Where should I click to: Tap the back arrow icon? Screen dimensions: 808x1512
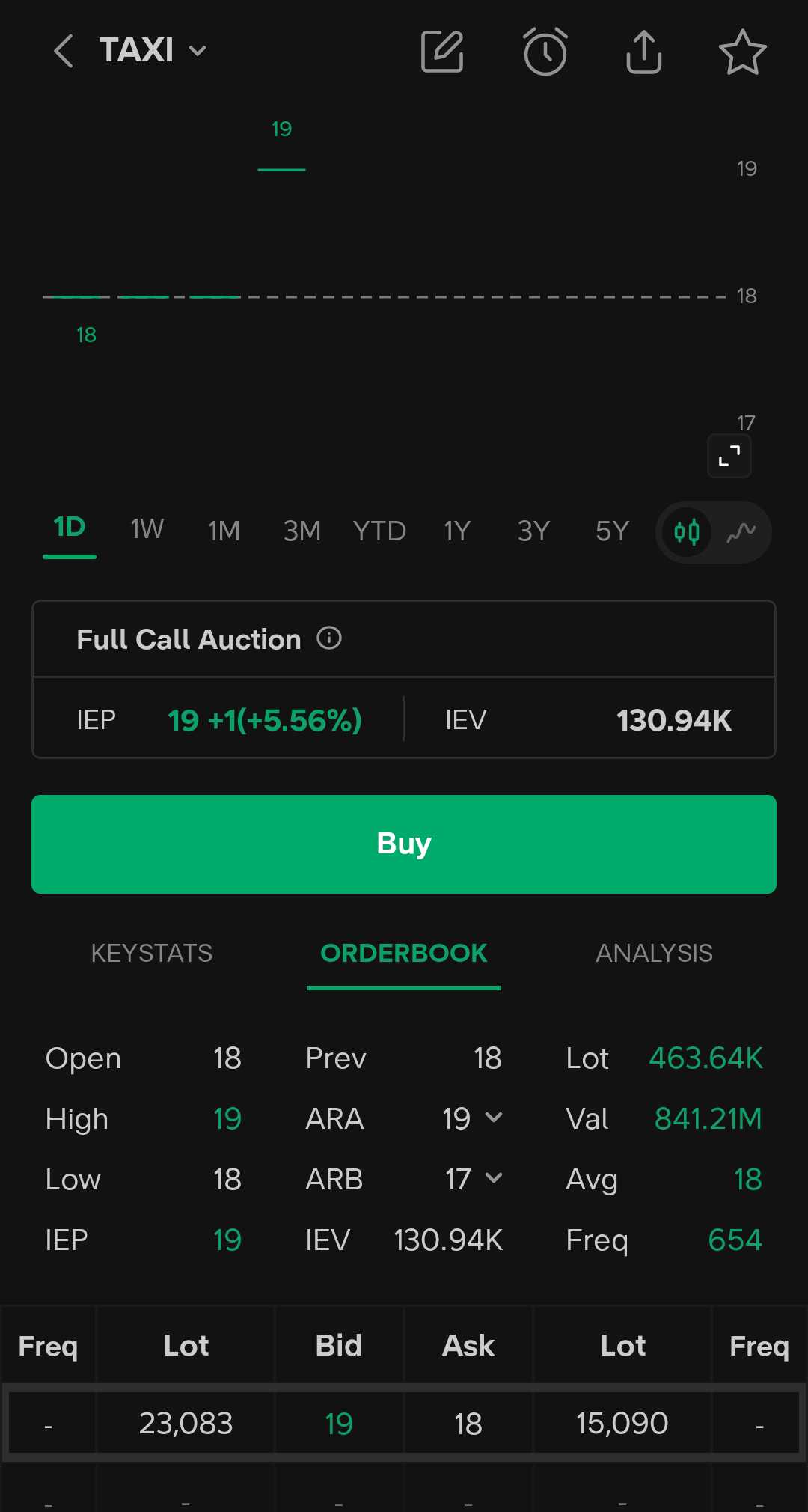[64, 51]
